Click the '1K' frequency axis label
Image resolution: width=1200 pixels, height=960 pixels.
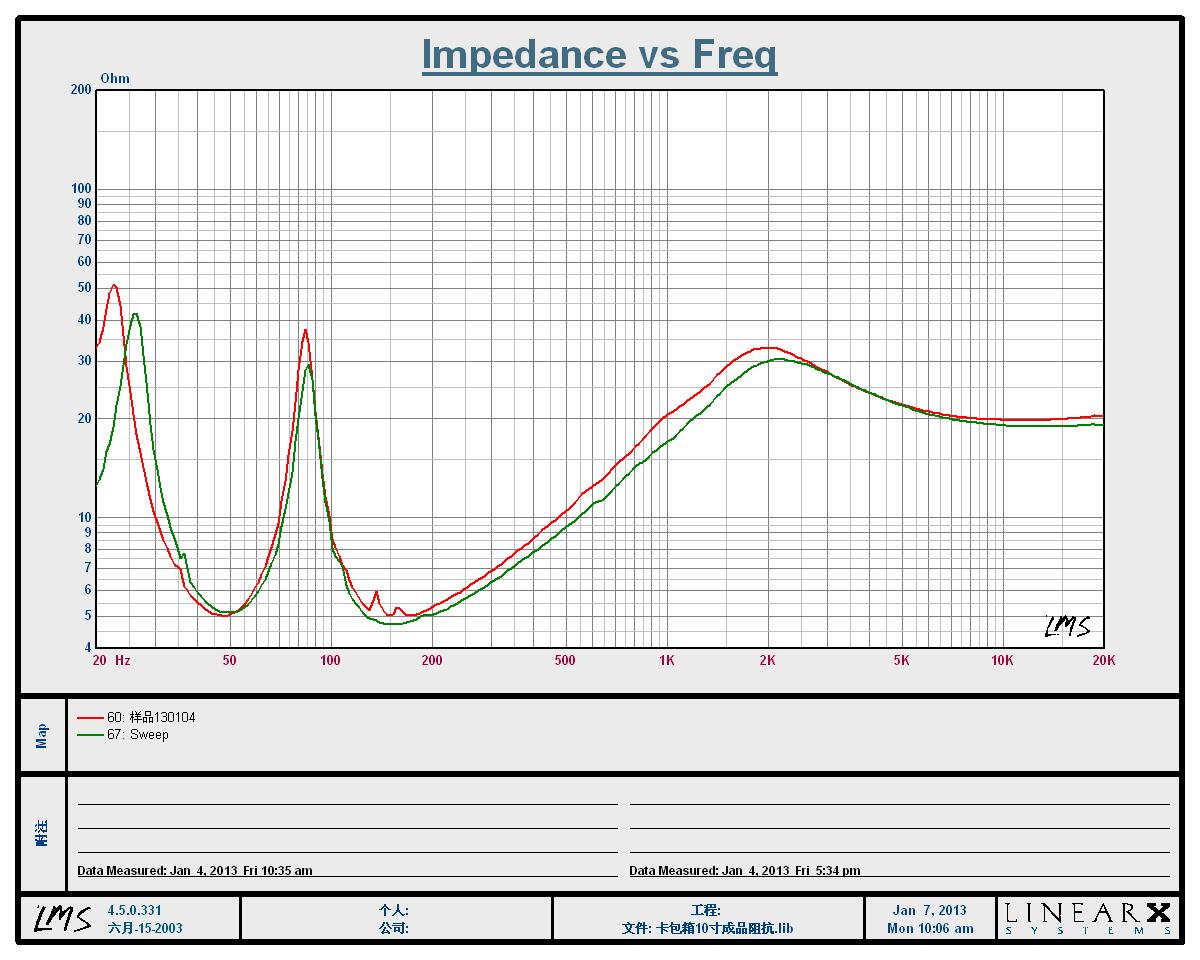666,660
